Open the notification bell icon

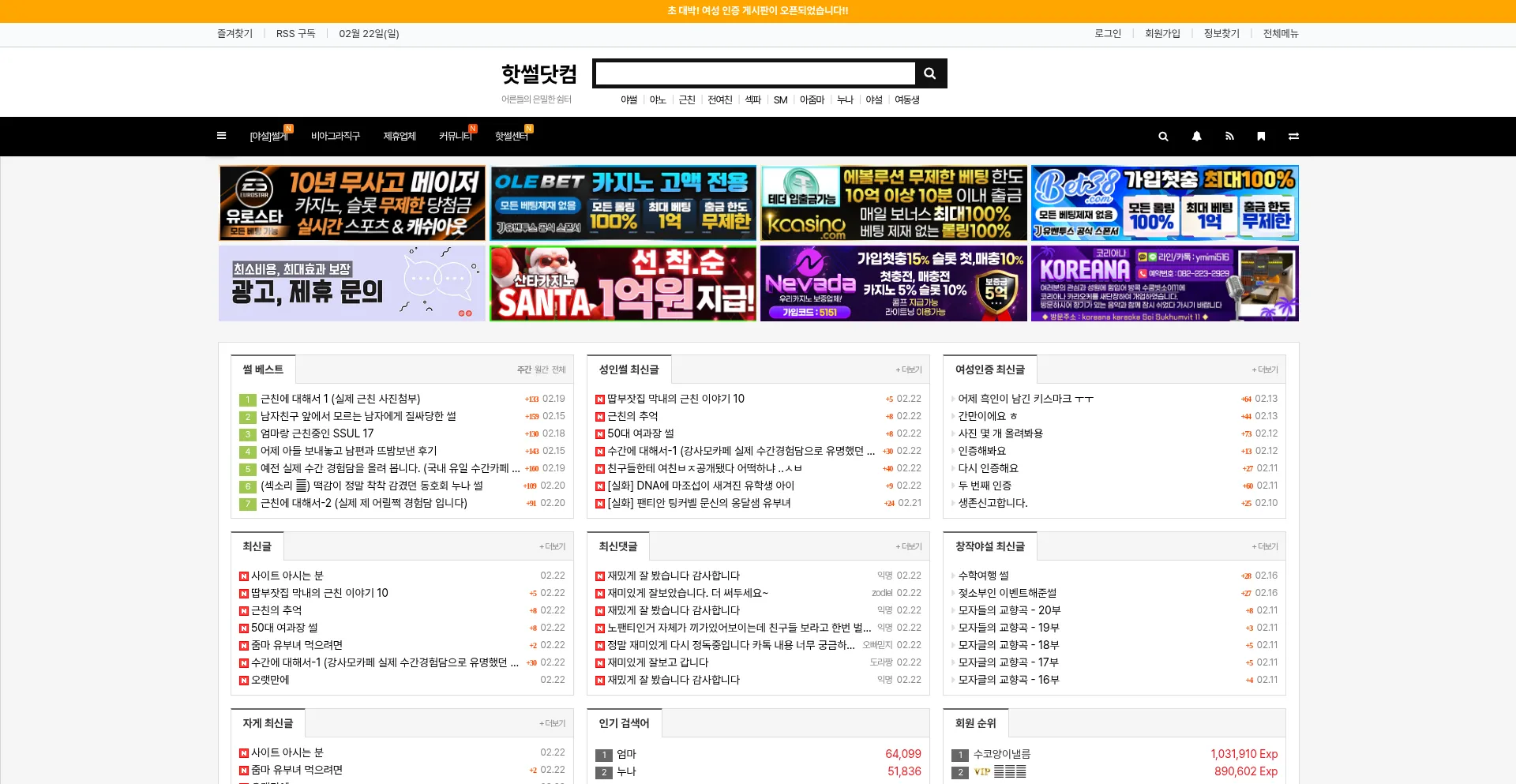click(x=1196, y=137)
